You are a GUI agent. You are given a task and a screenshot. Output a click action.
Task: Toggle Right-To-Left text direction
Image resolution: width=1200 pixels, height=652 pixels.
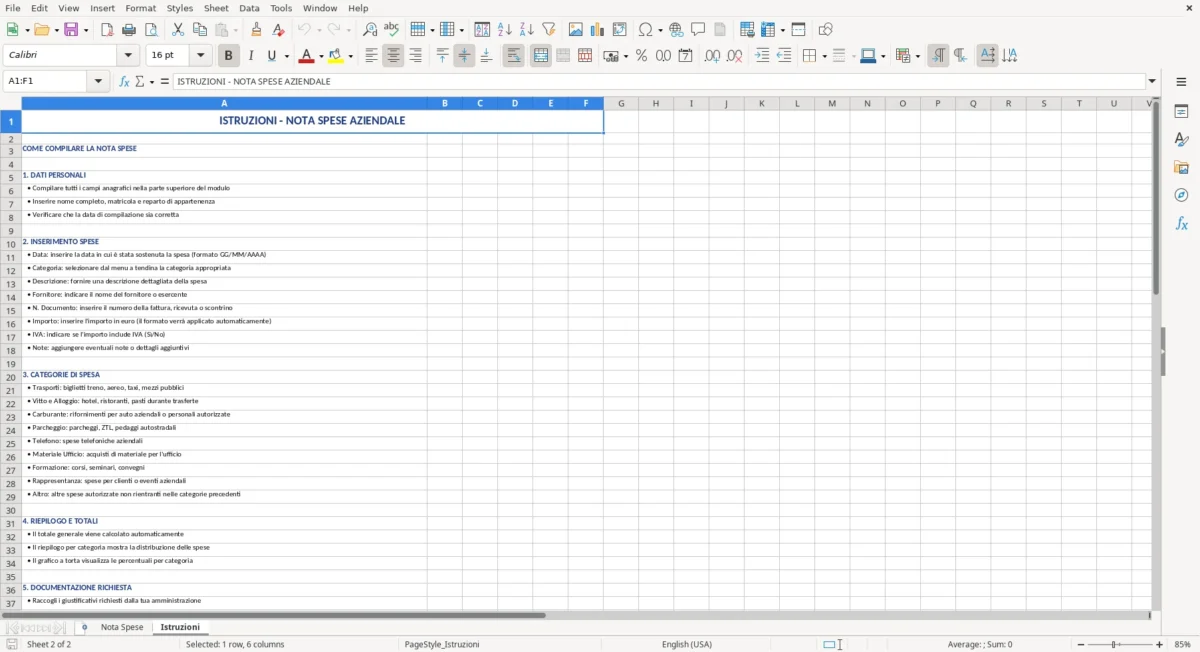click(960, 56)
